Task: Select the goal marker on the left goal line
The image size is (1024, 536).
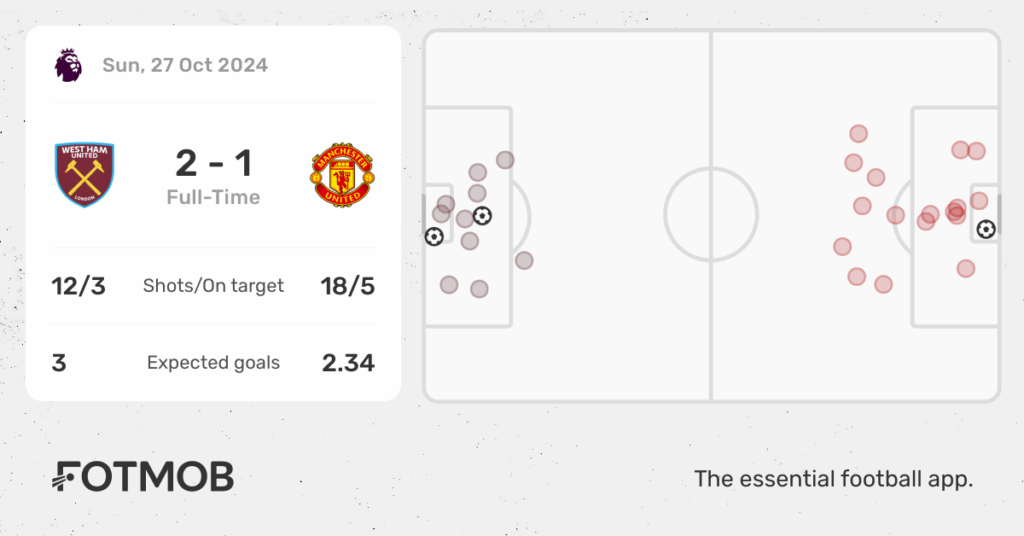Action: coord(434,236)
